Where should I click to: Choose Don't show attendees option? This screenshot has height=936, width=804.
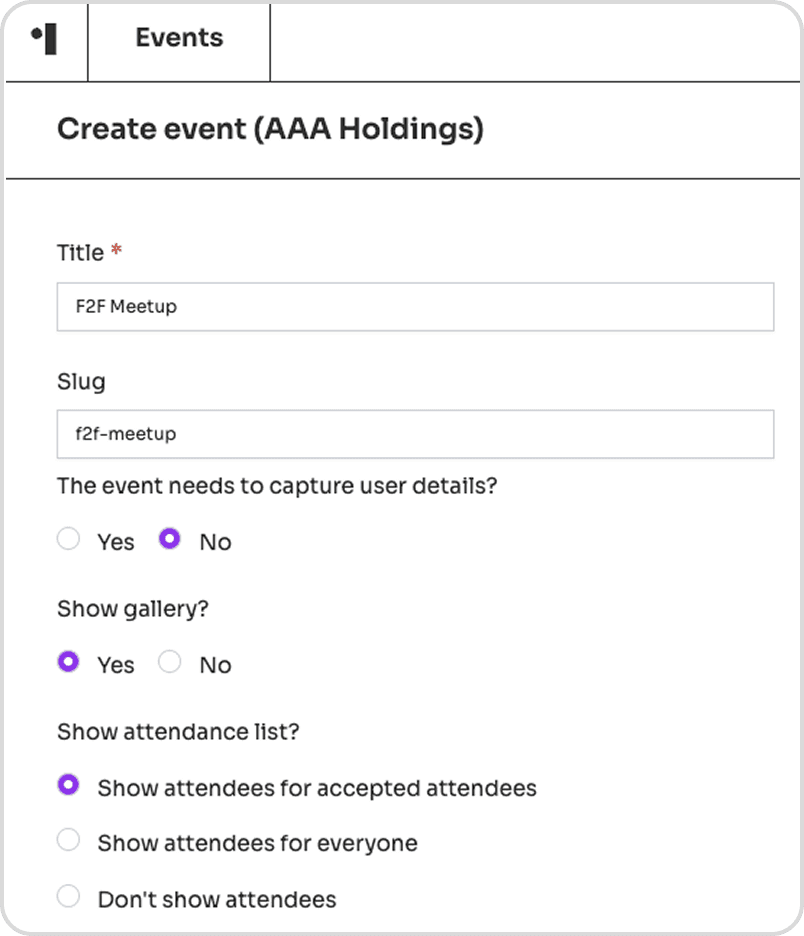pyautogui.click(x=69, y=896)
